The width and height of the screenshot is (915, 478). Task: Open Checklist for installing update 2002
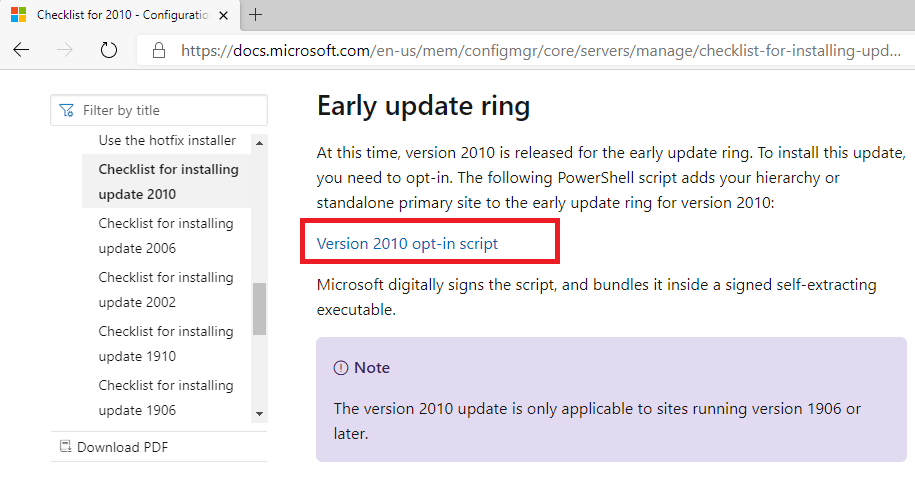166,289
